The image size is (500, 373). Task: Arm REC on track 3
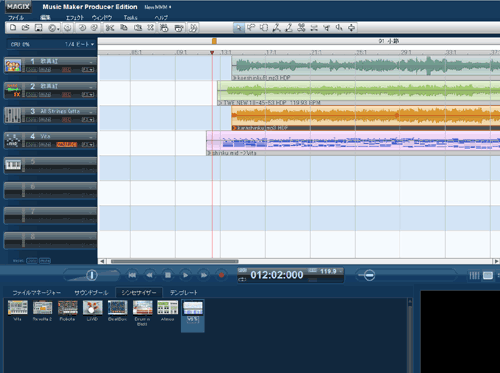67,120
